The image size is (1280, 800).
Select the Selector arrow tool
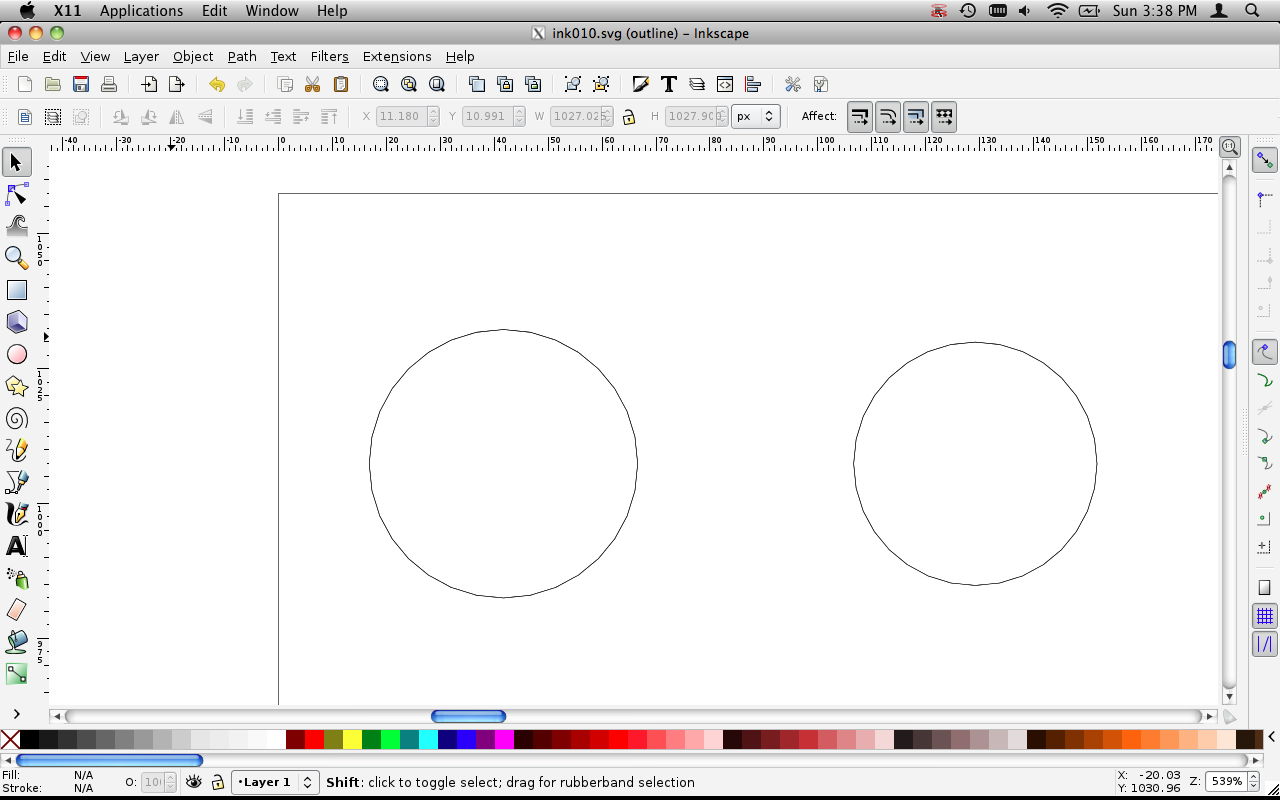coord(17,162)
